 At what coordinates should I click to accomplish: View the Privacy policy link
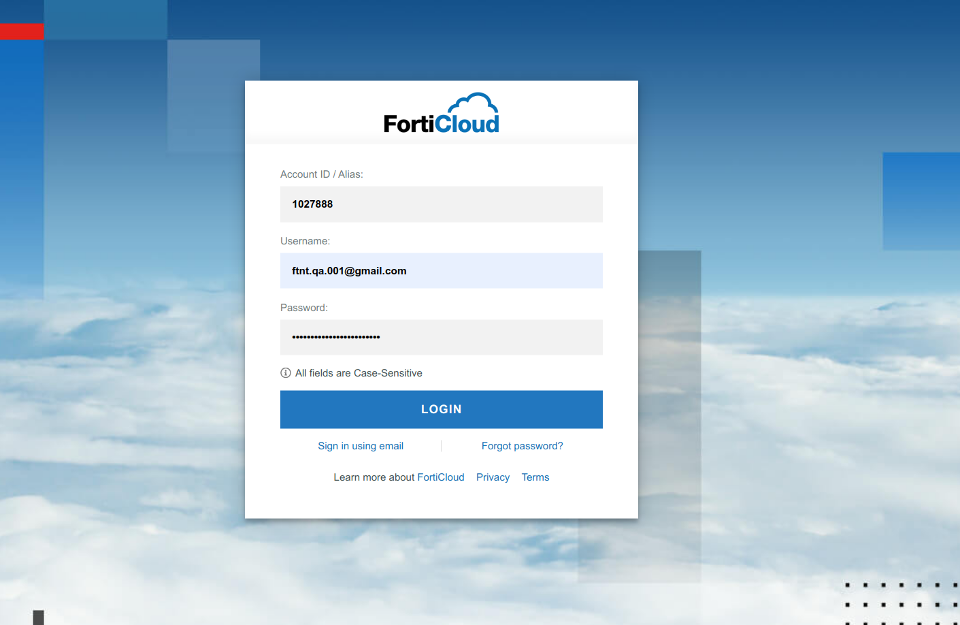[x=492, y=477]
